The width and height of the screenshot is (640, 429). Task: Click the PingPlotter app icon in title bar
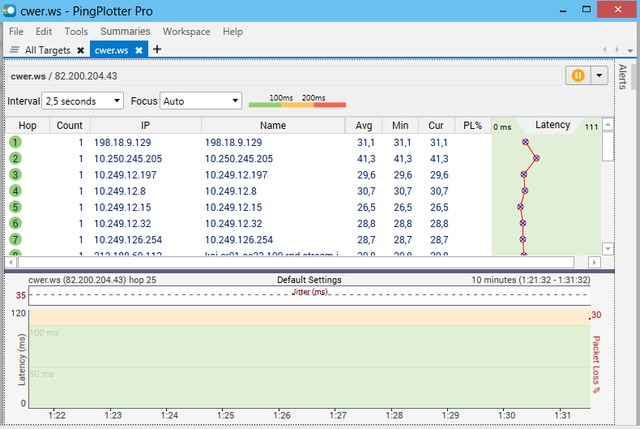[9, 11]
